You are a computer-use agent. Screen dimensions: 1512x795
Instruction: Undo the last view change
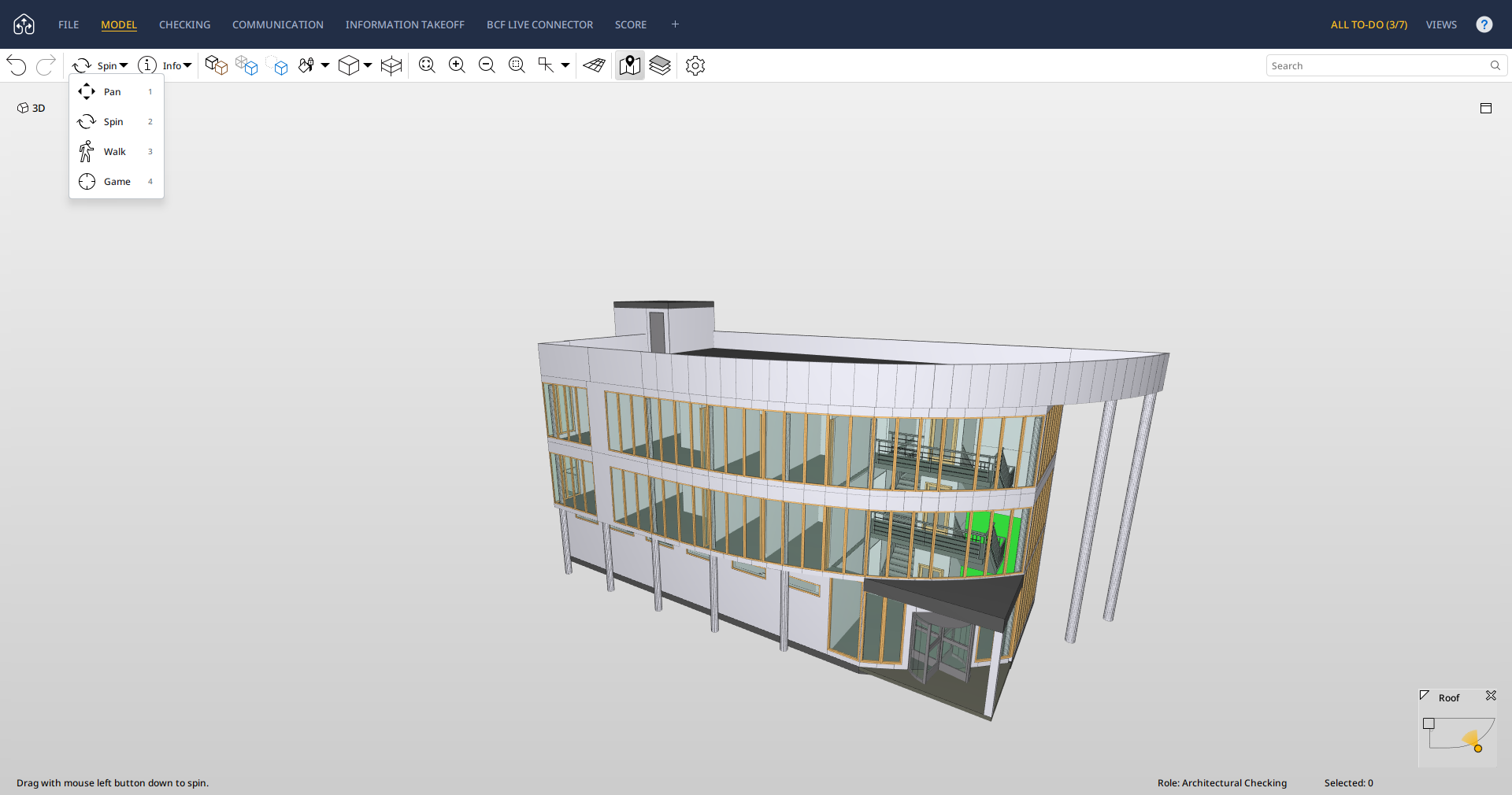tap(17, 65)
